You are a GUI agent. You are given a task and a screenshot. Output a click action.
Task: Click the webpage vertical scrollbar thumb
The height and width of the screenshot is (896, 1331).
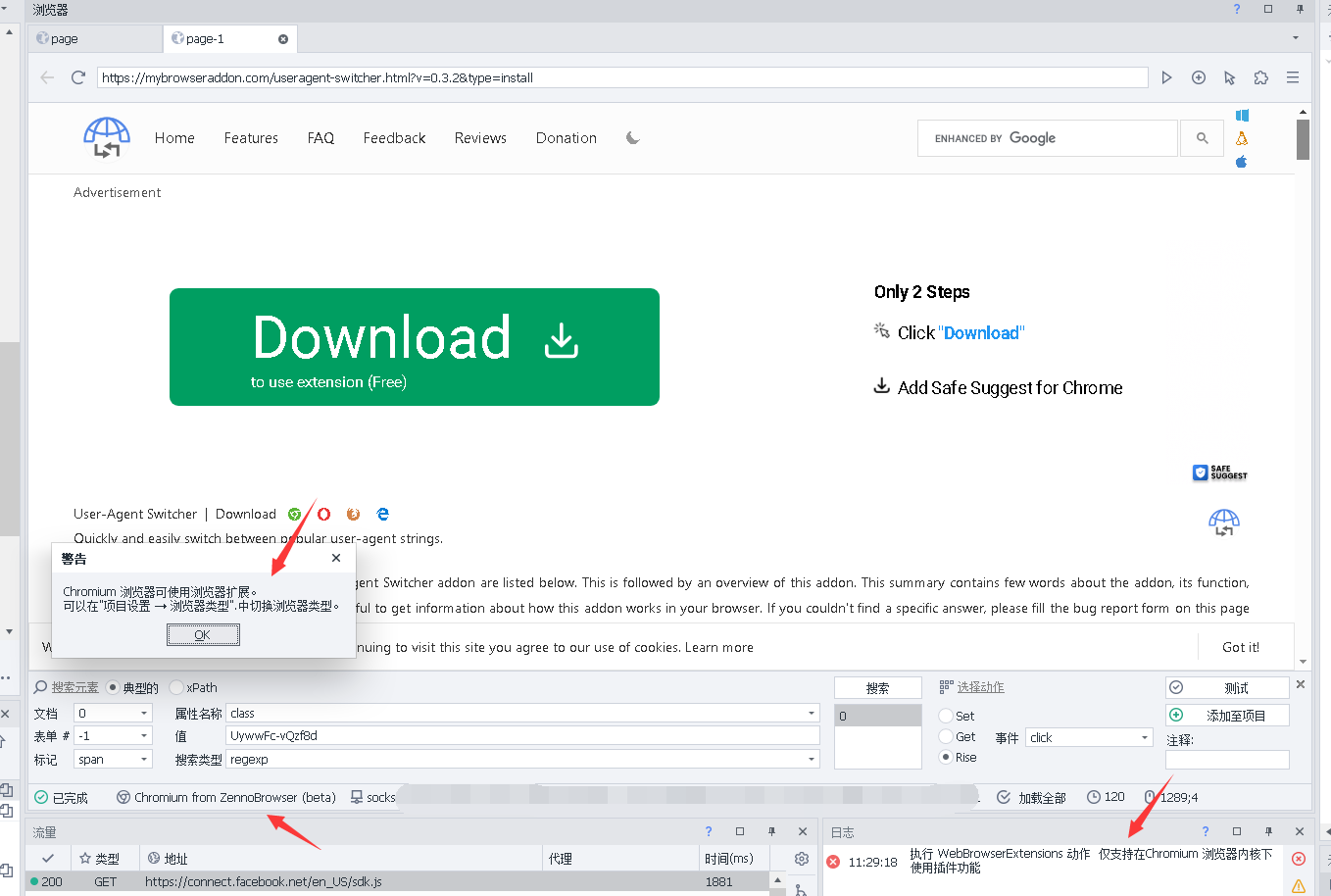[x=1303, y=139]
